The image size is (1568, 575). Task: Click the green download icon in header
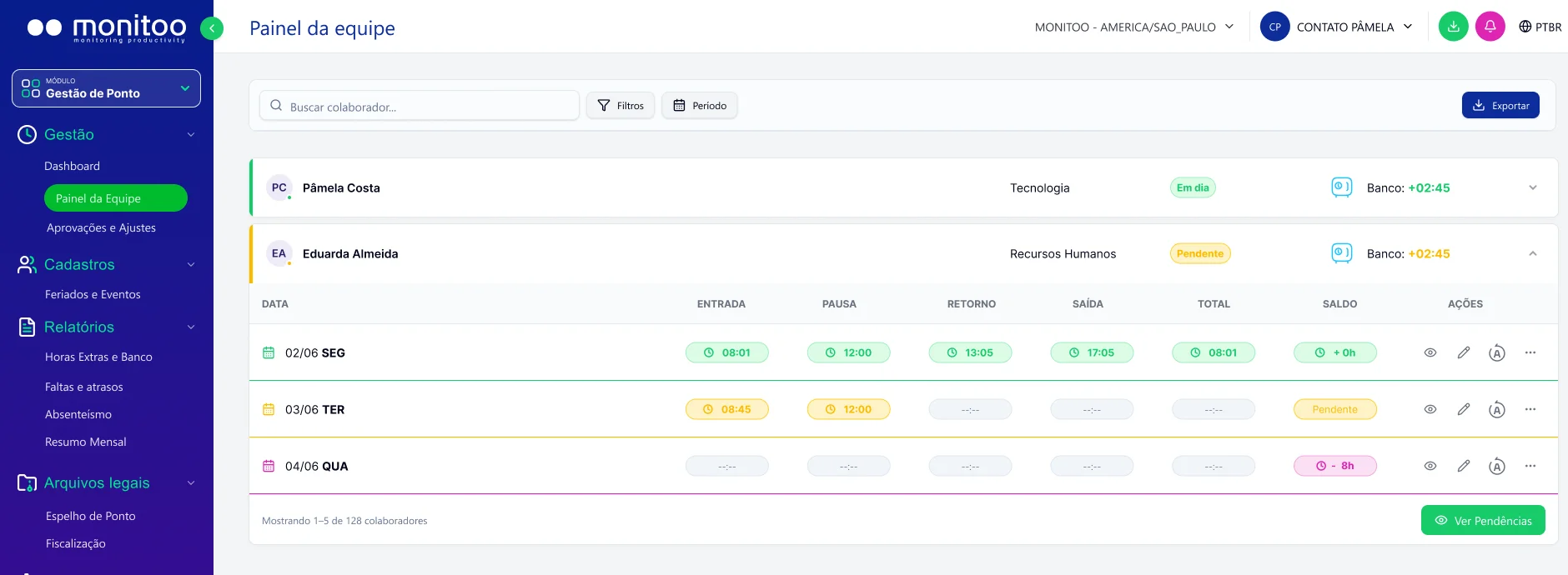[x=1453, y=27]
